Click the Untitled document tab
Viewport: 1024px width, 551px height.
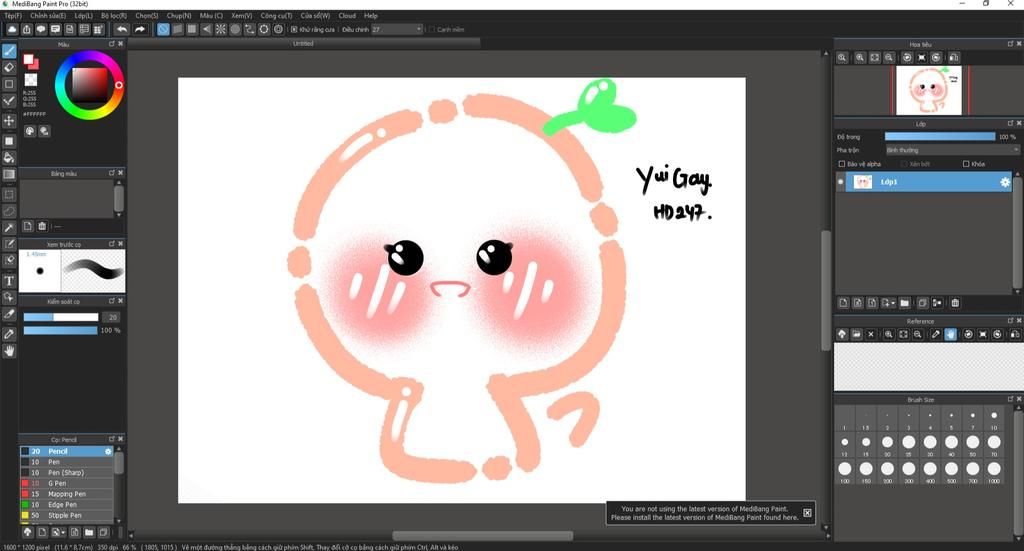tap(303, 44)
